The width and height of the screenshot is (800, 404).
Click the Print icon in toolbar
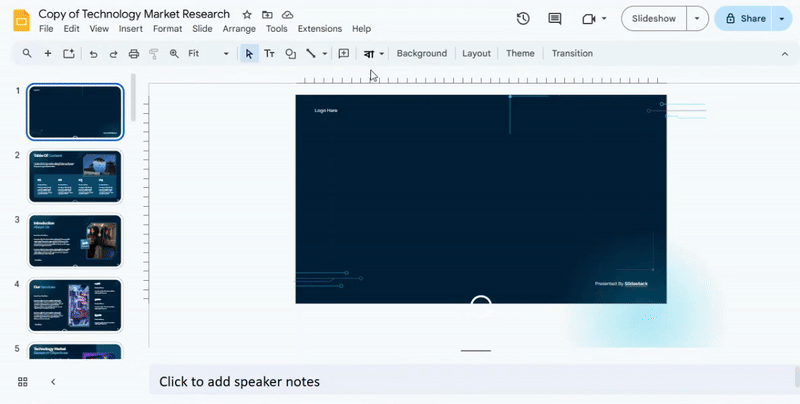point(134,54)
